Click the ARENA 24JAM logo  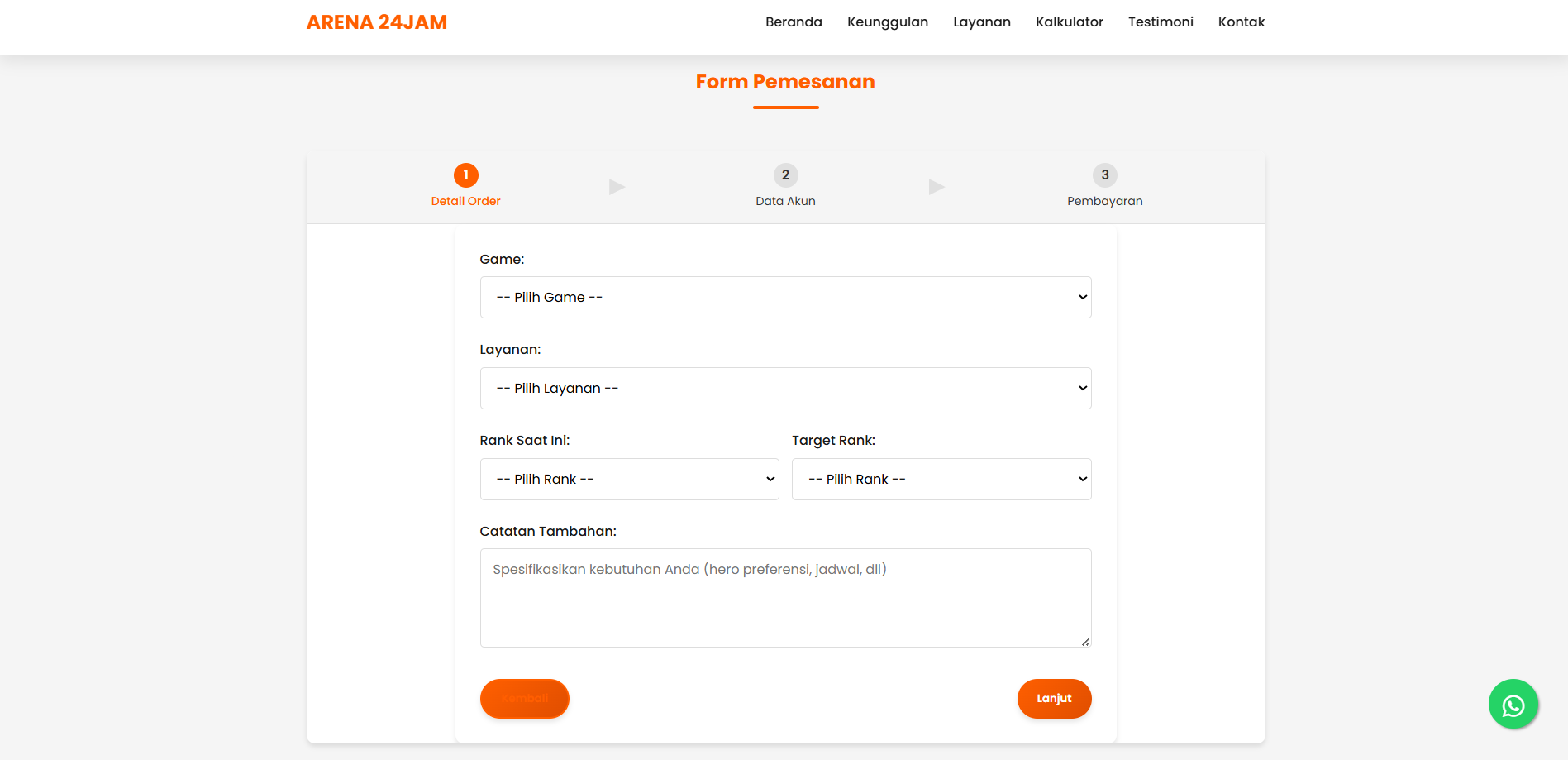tap(377, 22)
